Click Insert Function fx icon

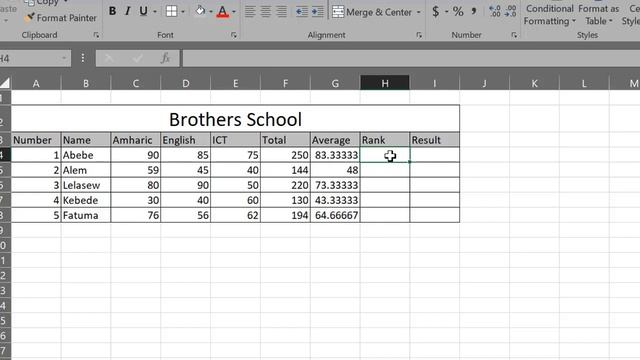point(165,58)
